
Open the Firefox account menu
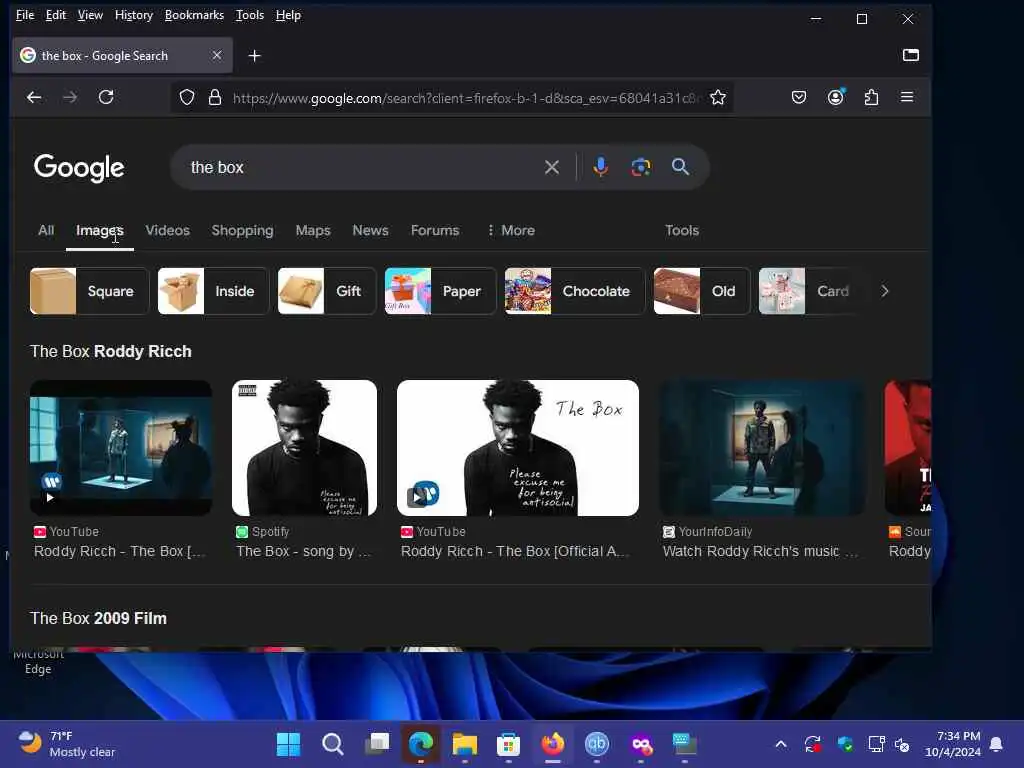click(x=835, y=97)
